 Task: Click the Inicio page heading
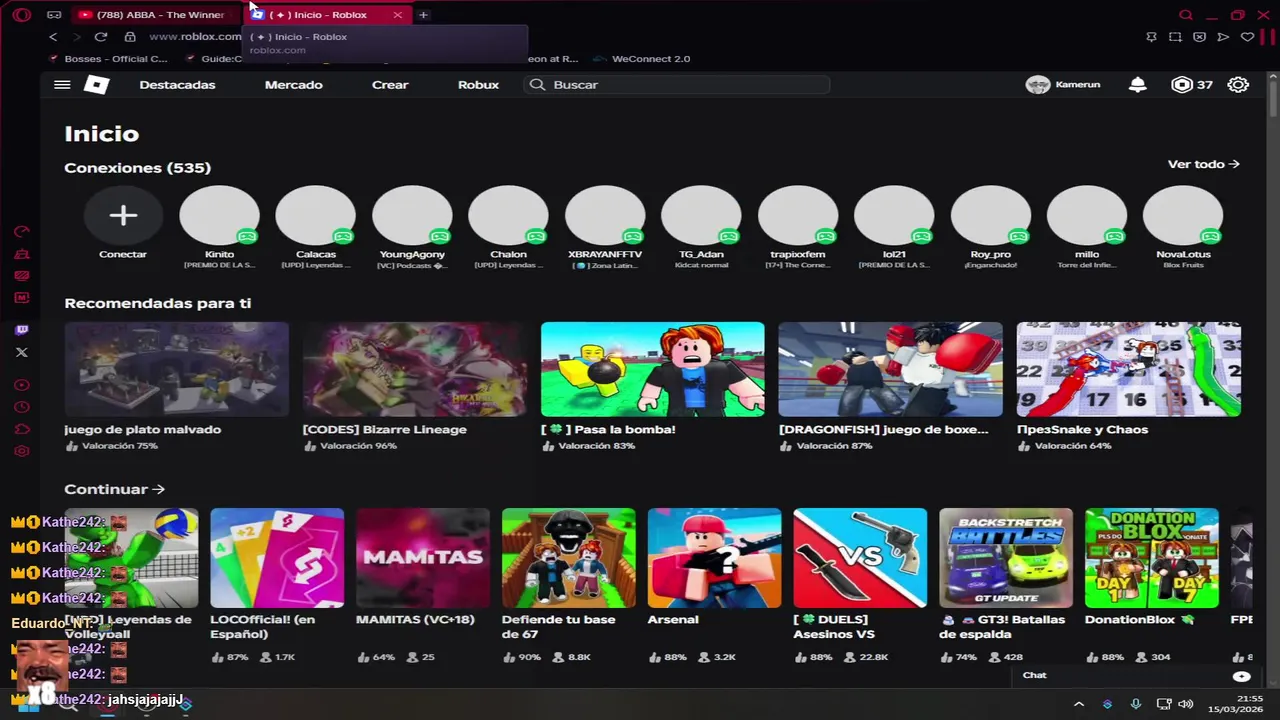point(101,134)
